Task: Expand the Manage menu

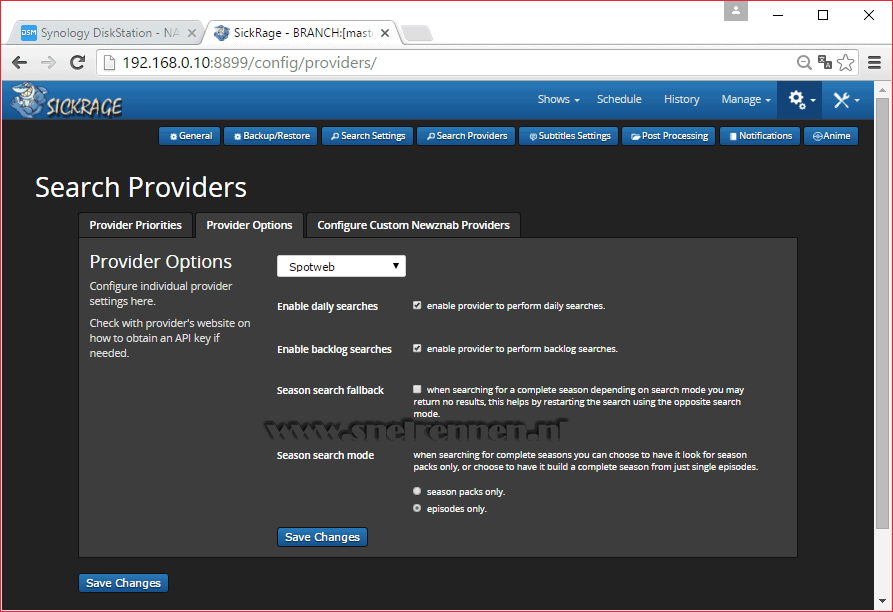Action: tap(745, 99)
